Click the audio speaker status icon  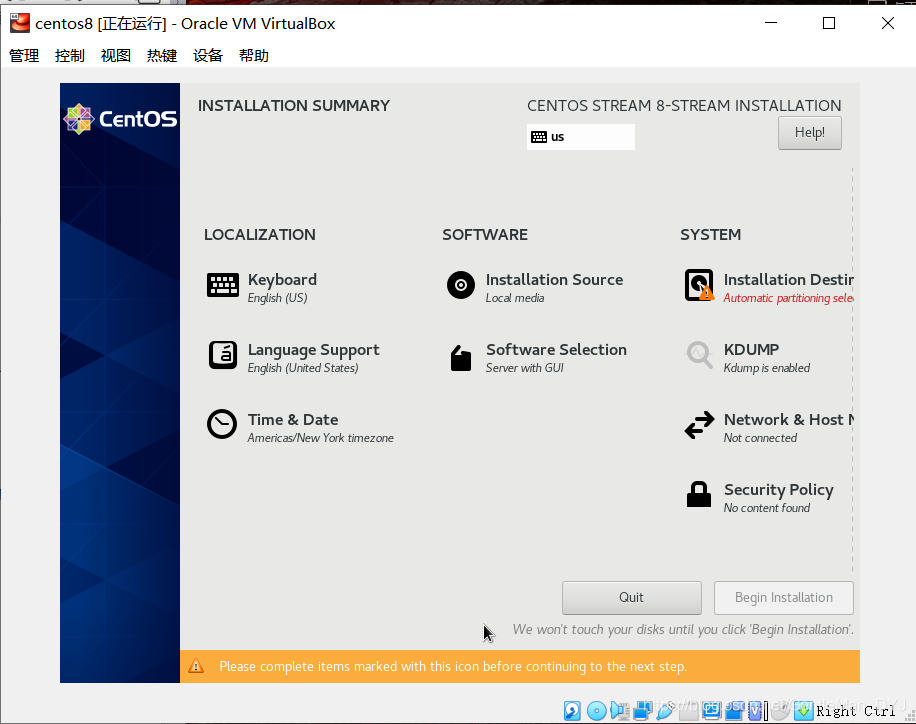point(620,711)
